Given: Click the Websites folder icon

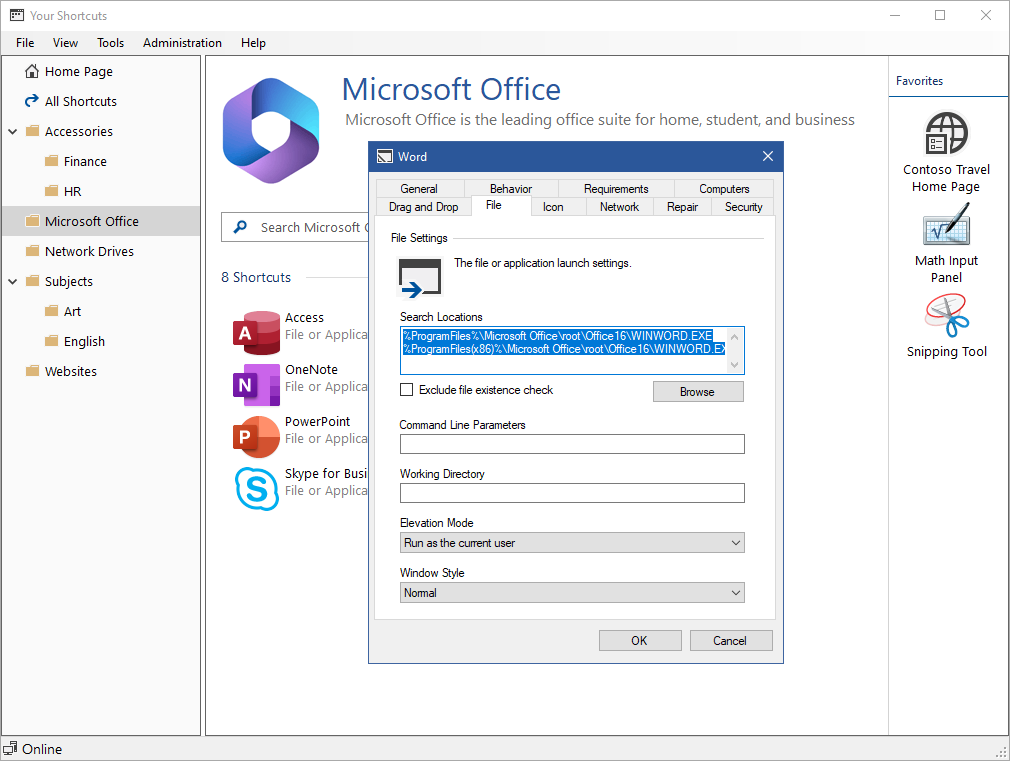Looking at the screenshot, I should click(x=32, y=371).
